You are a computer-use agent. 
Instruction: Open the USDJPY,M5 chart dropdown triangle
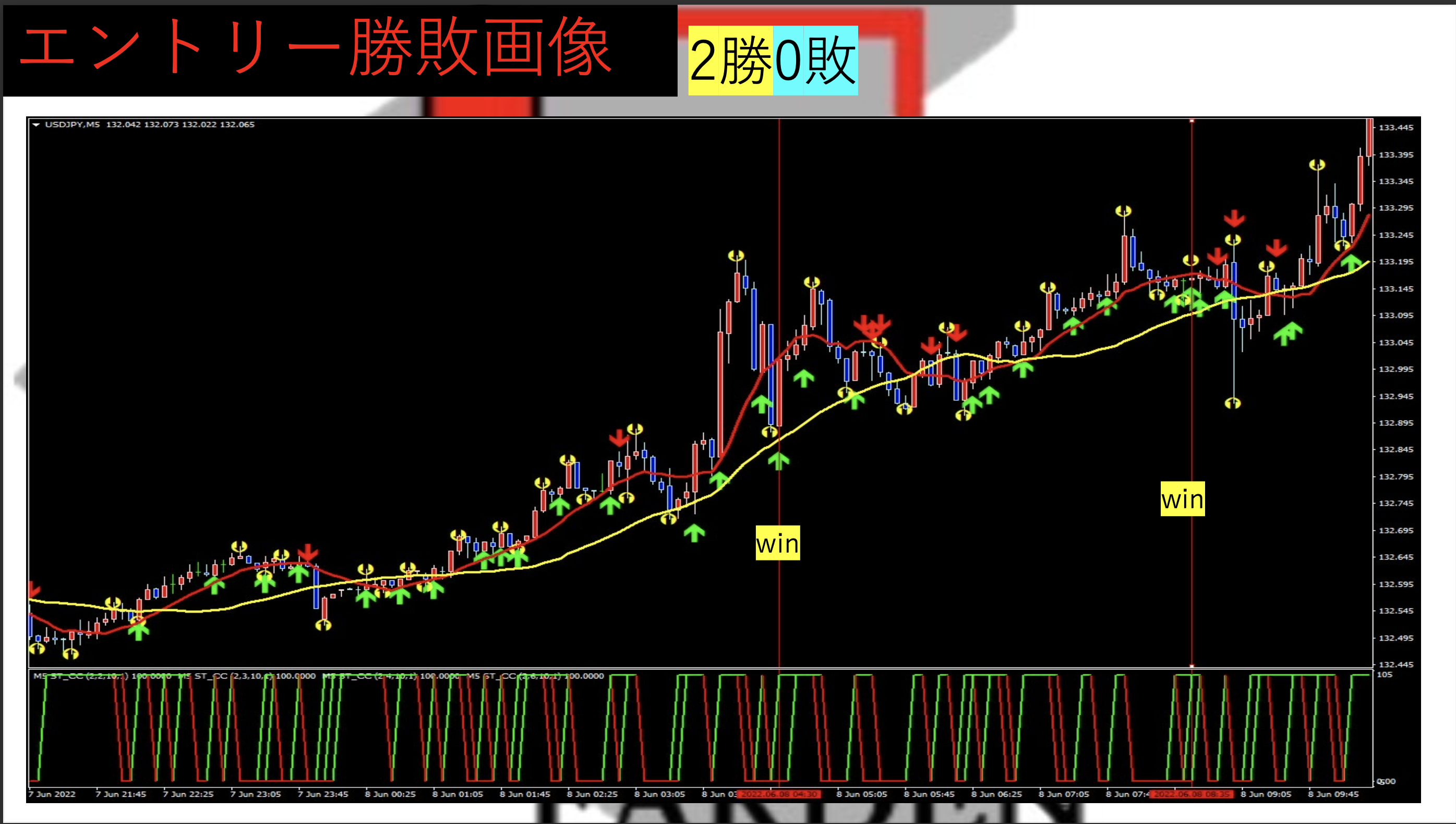[36, 125]
